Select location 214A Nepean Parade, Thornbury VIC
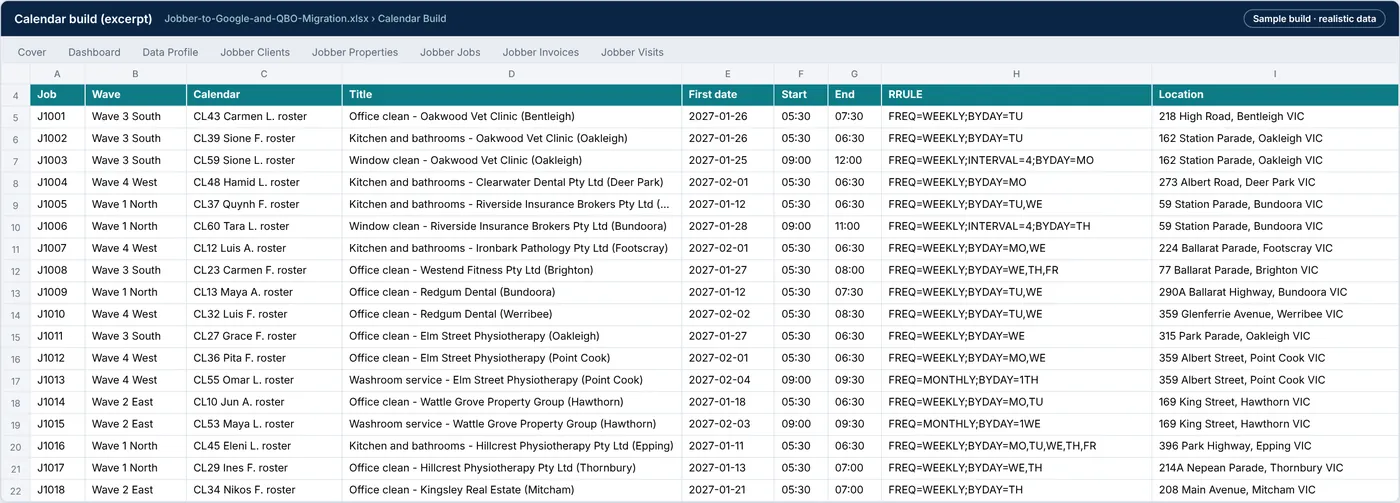Viewport: 1400px width, 503px height. pyautogui.click(x=1275, y=469)
